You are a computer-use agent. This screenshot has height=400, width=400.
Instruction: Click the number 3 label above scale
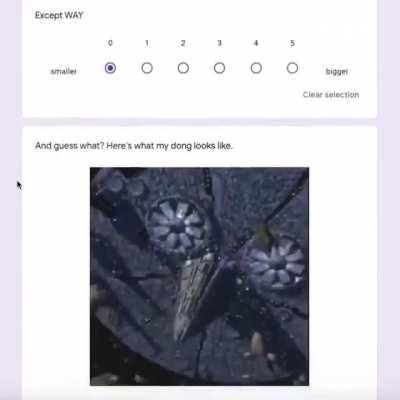[x=219, y=43]
